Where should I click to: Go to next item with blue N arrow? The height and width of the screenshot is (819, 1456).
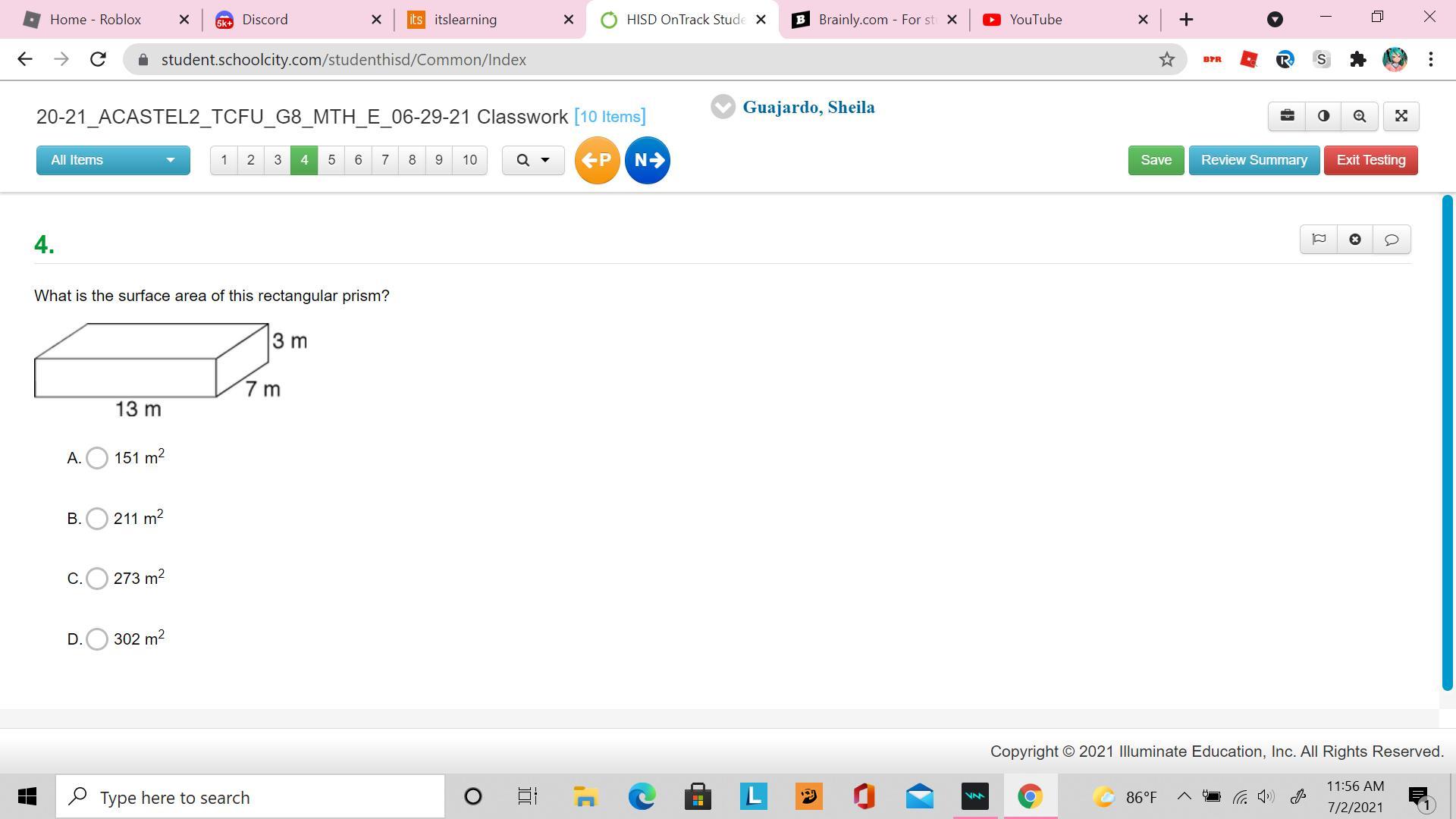(x=648, y=160)
